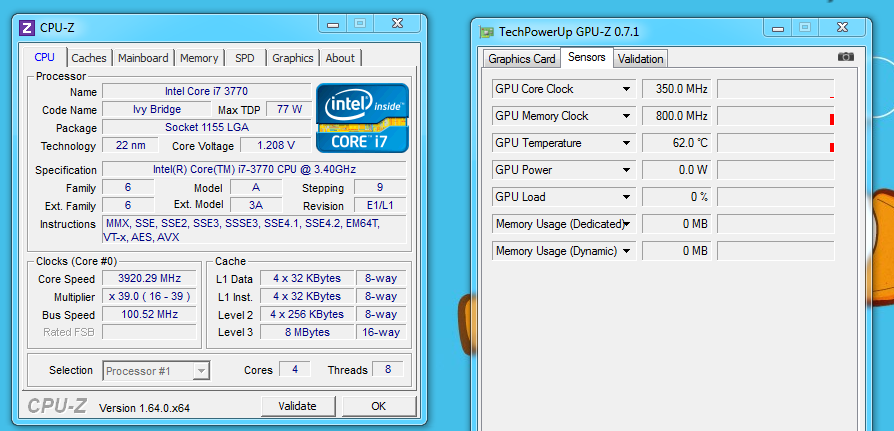Switch to the Mainboard tab
Viewport: 894px width, 431px height.
143,58
